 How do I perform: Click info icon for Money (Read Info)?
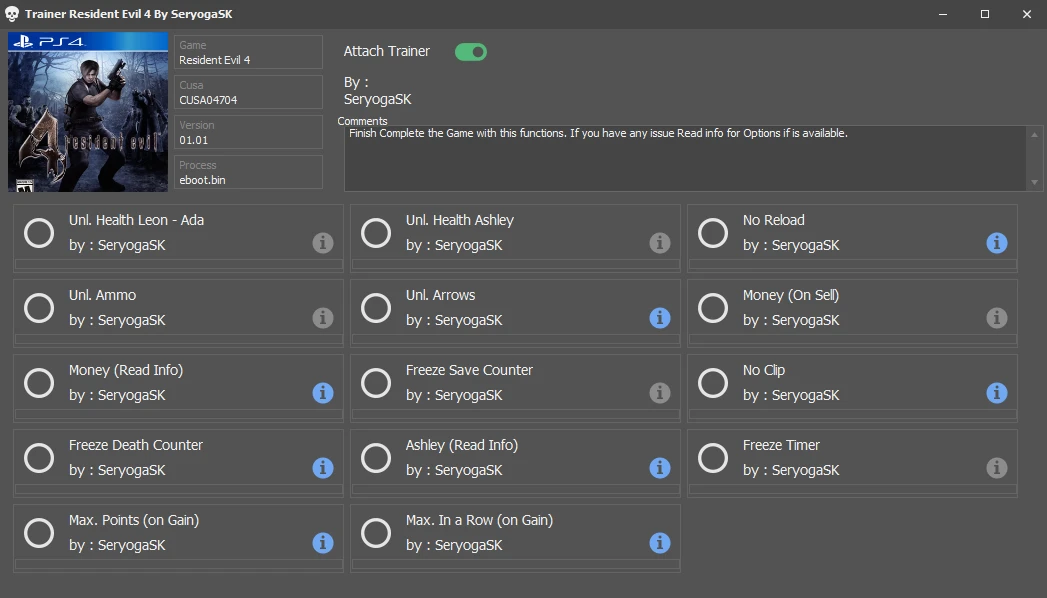pos(322,393)
